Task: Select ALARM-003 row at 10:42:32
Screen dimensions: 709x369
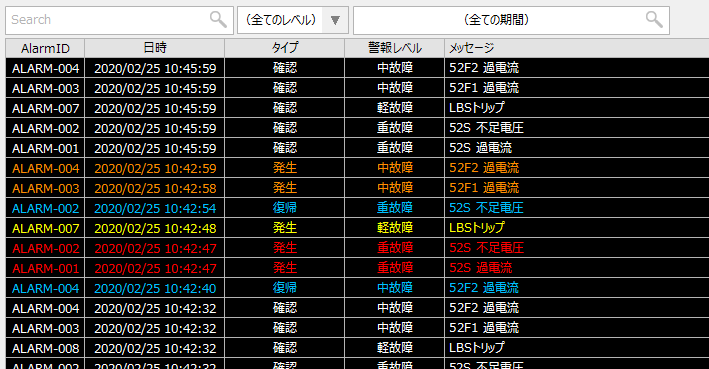Action: click(x=357, y=327)
